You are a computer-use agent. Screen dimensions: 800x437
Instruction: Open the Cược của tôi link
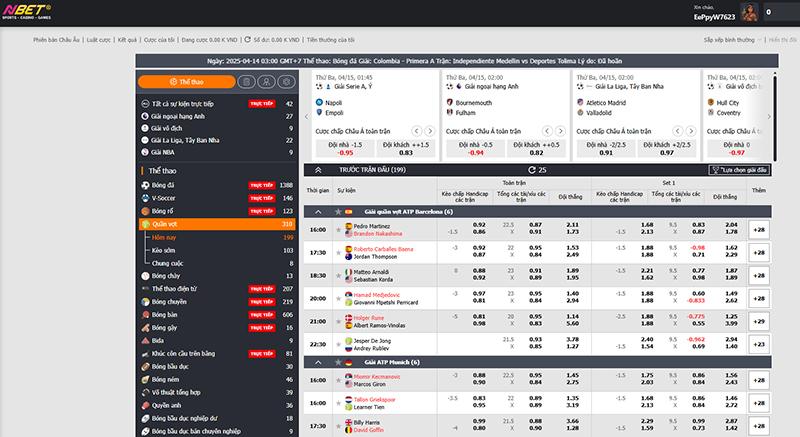(x=159, y=40)
